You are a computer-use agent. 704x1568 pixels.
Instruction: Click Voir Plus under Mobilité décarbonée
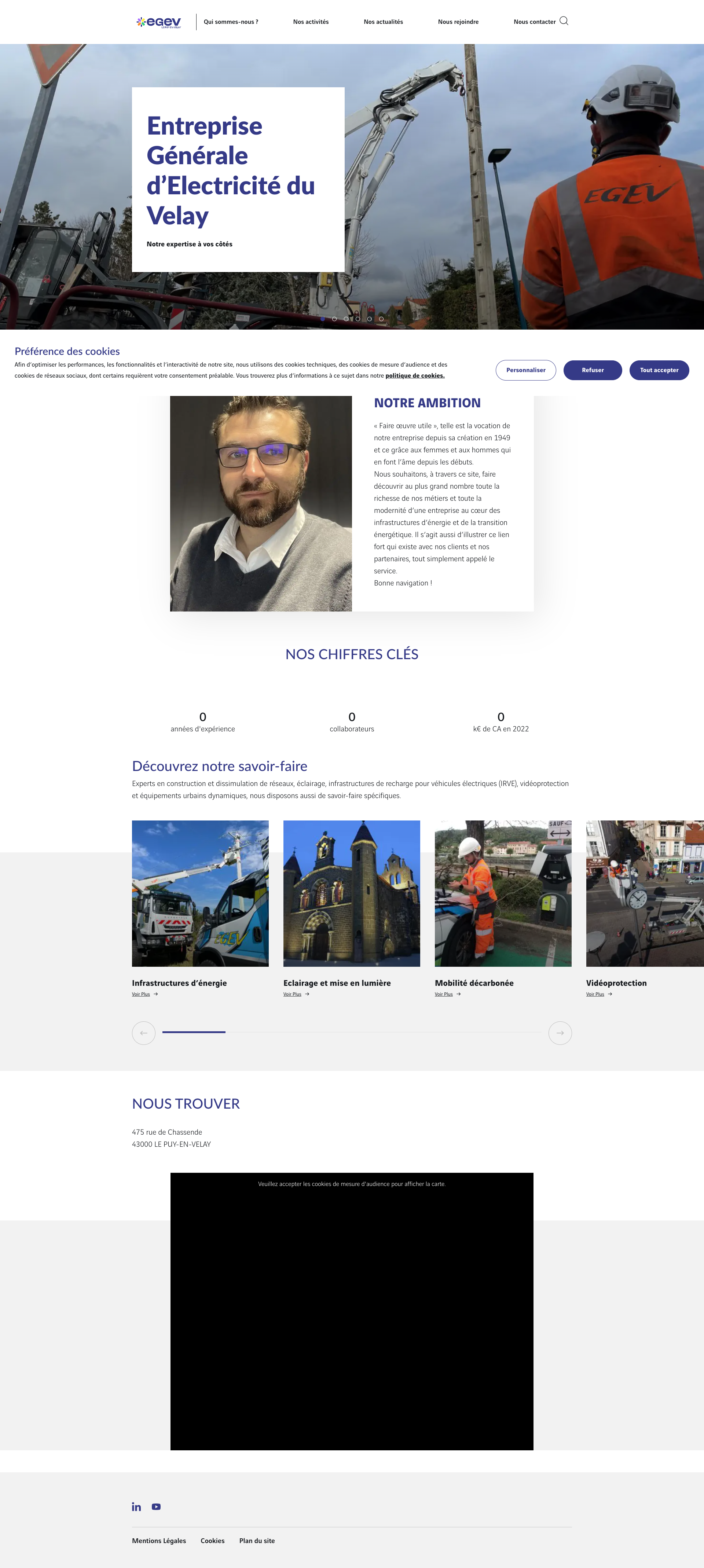click(x=443, y=994)
